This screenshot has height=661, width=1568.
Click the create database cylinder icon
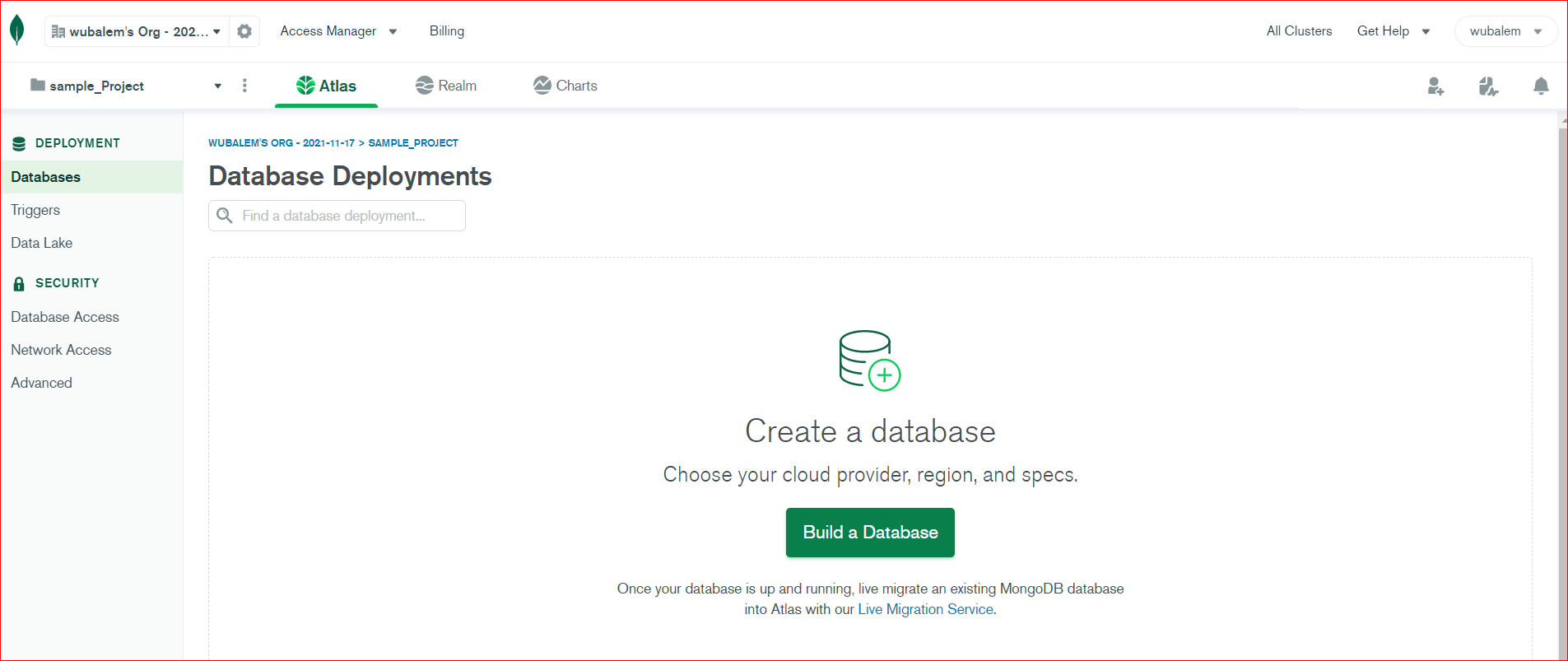coord(869,360)
